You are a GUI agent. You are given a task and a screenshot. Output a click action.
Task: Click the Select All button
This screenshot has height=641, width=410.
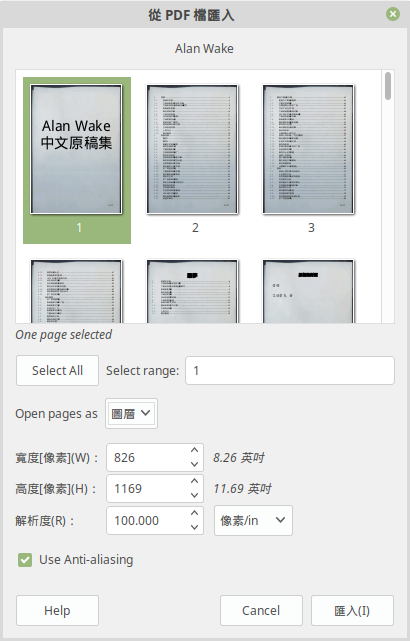tap(57, 370)
